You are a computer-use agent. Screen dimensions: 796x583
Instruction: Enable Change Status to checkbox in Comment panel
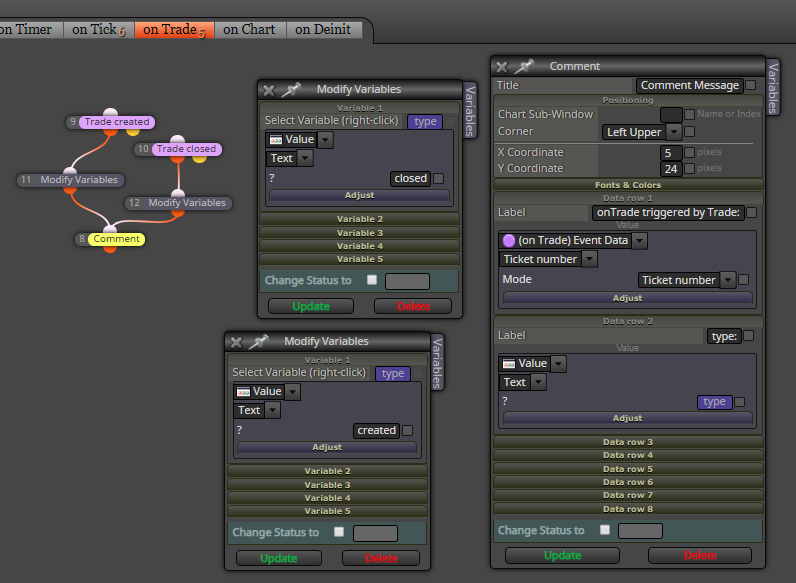coord(605,530)
